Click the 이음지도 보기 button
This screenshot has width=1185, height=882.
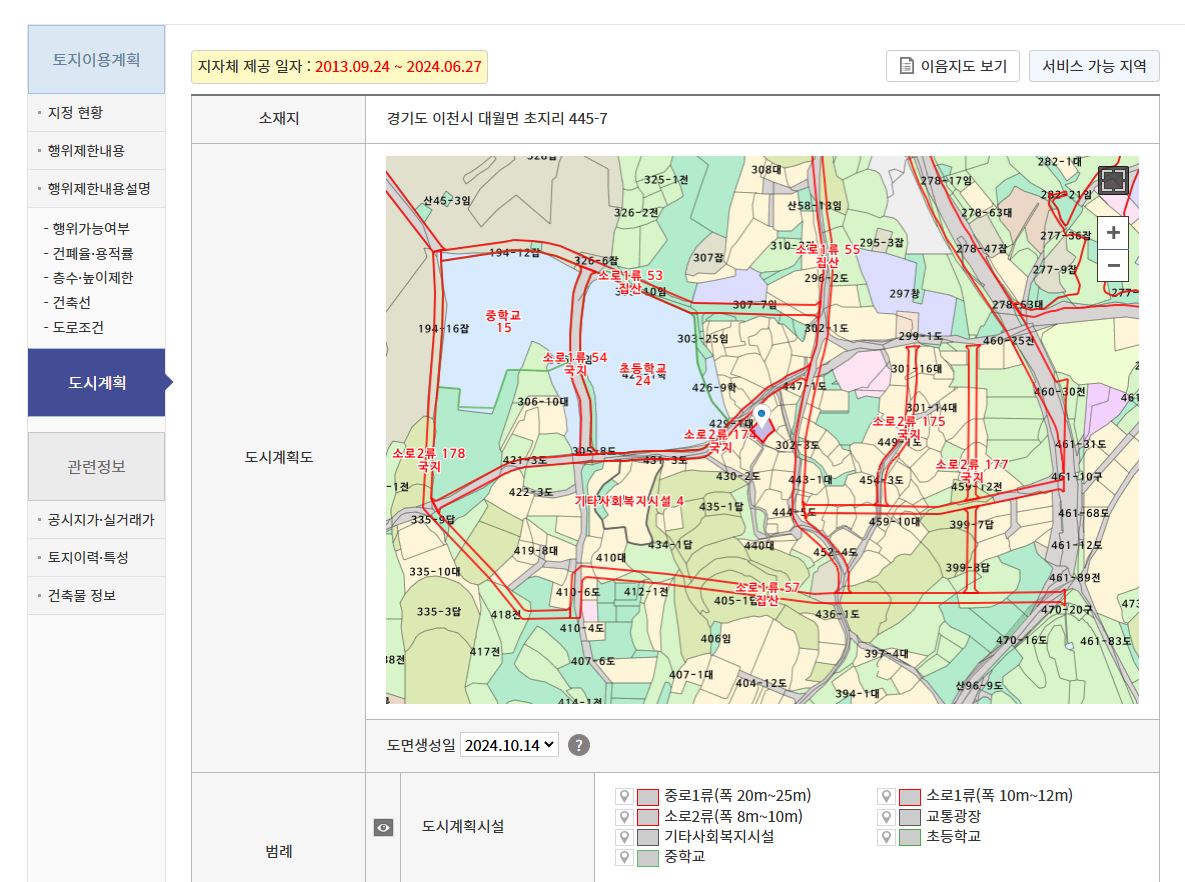pos(952,67)
